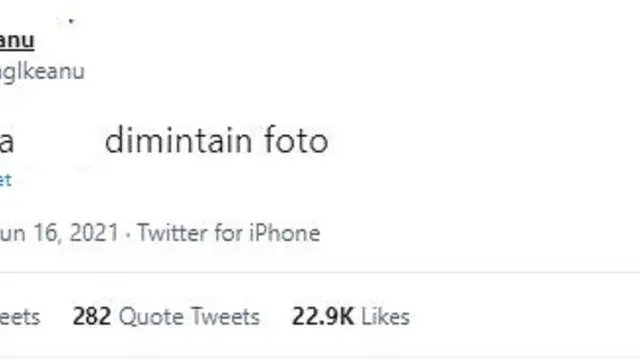Screen dimensions: 640x360
Task: Open the Jun 16, 2021 timestamp link
Action: [x=59, y=233]
